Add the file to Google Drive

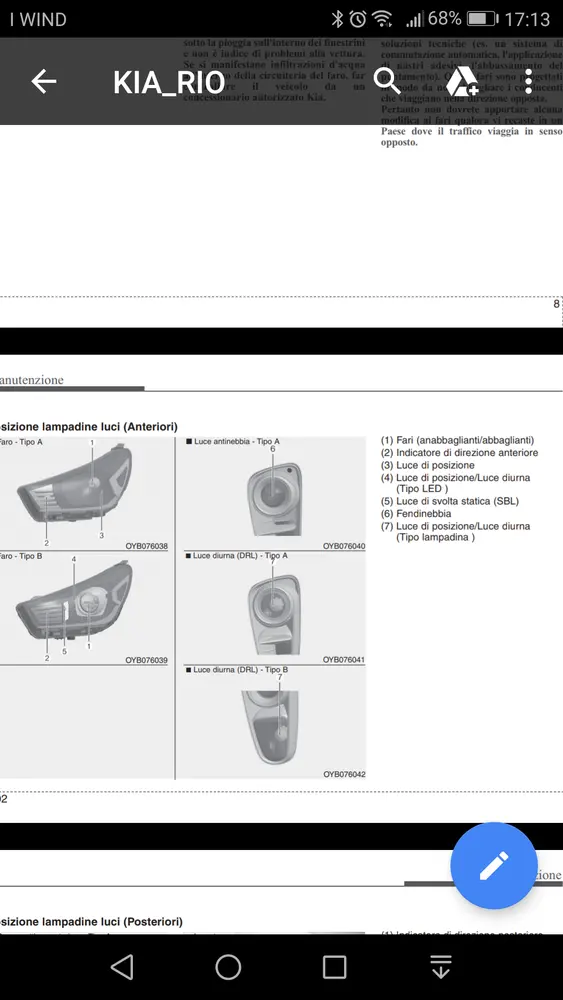point(462,82)
